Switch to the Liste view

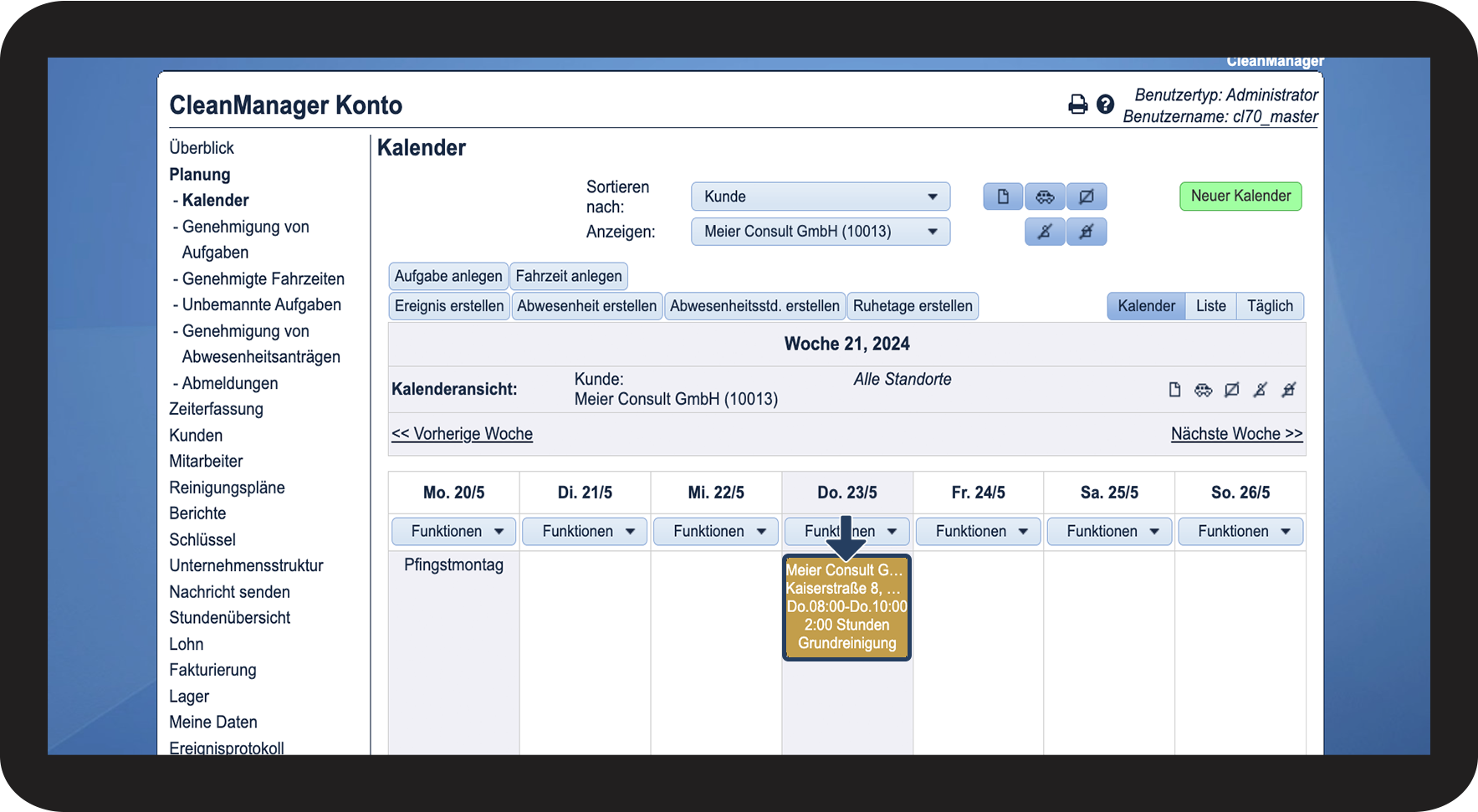pyautogui.click(x=1210, y=306)
